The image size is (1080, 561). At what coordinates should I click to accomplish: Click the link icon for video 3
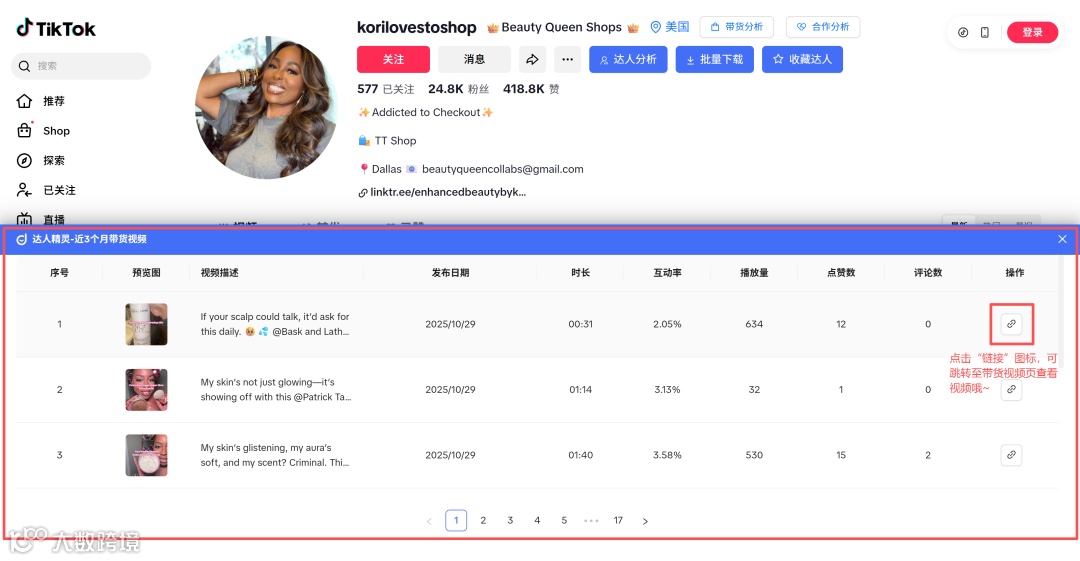(1011, 455)
